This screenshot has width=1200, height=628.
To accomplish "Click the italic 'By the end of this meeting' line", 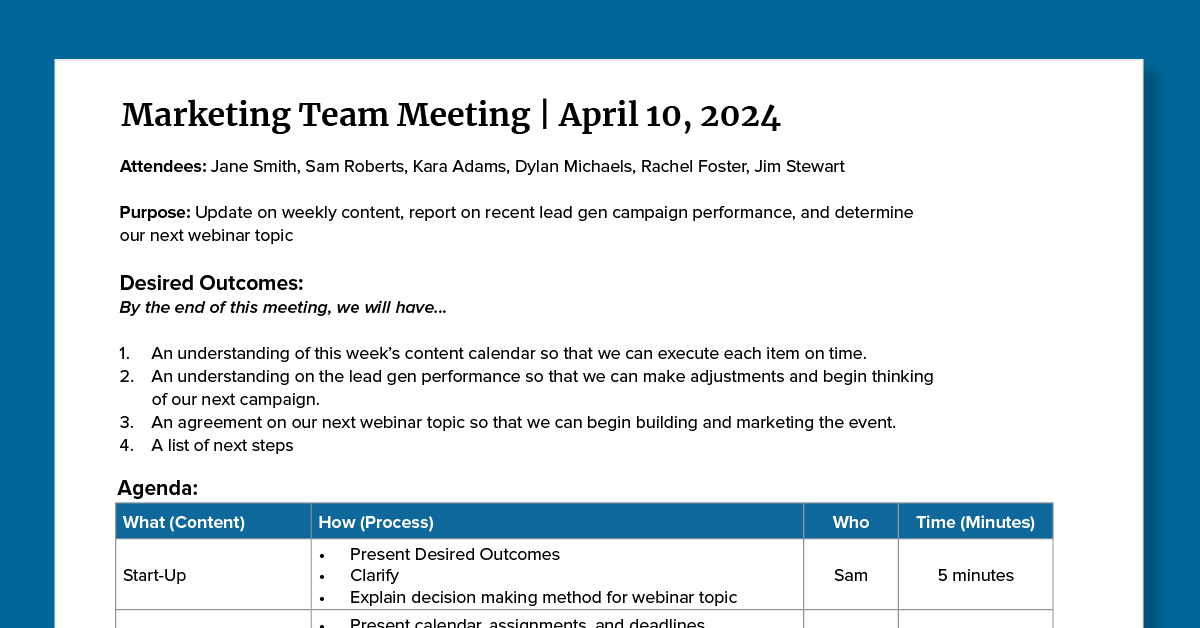I will 283,308.
